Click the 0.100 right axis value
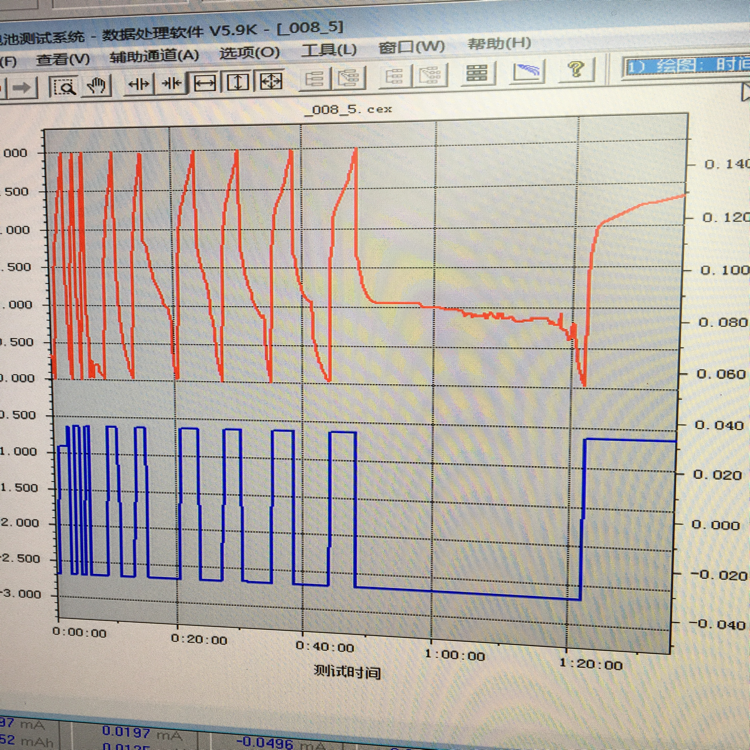This screenshot has width=750, height=750. [725, 270]
